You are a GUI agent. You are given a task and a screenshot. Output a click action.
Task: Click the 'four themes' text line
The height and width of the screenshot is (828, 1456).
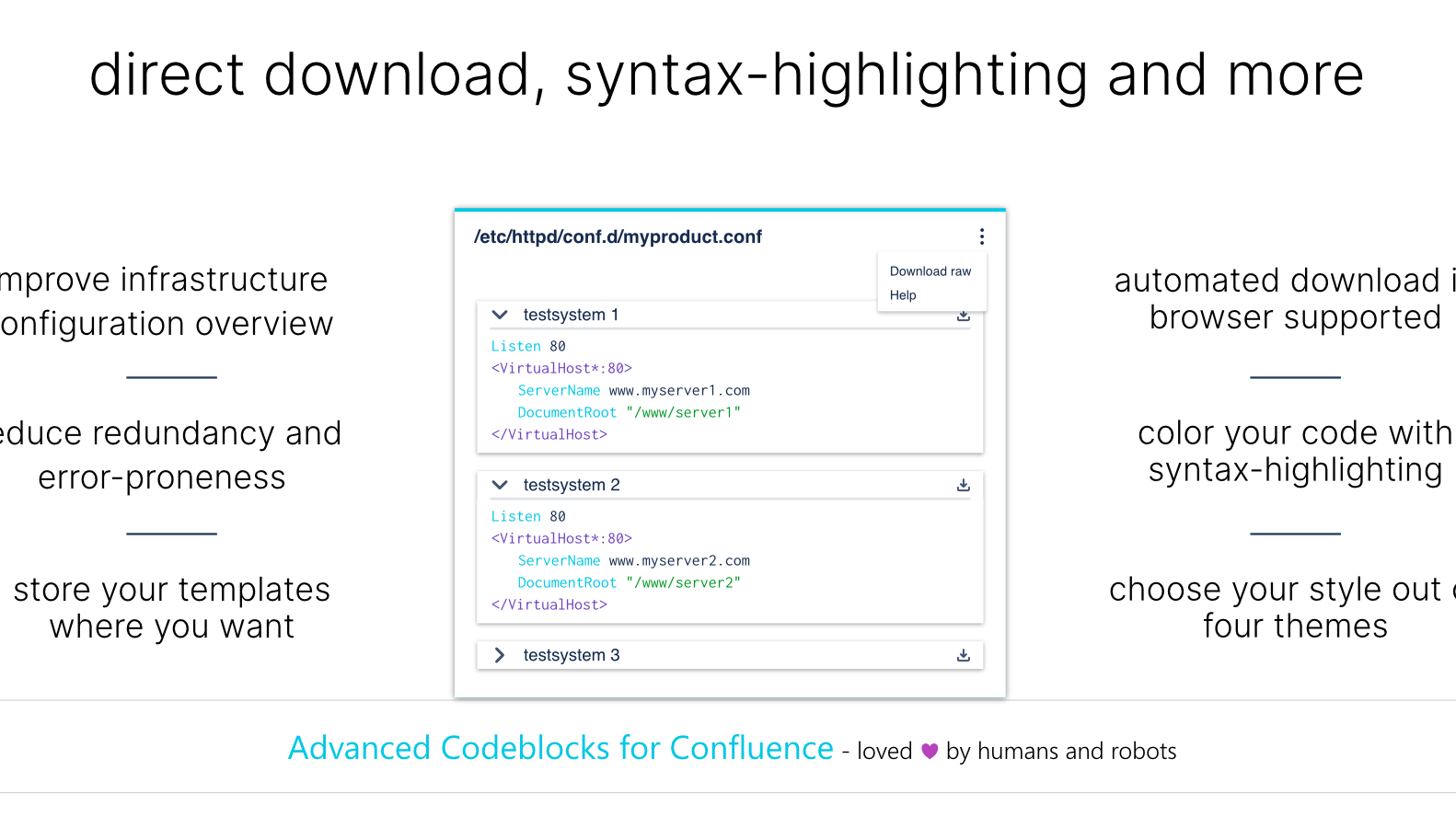[x=1295, y=626]
